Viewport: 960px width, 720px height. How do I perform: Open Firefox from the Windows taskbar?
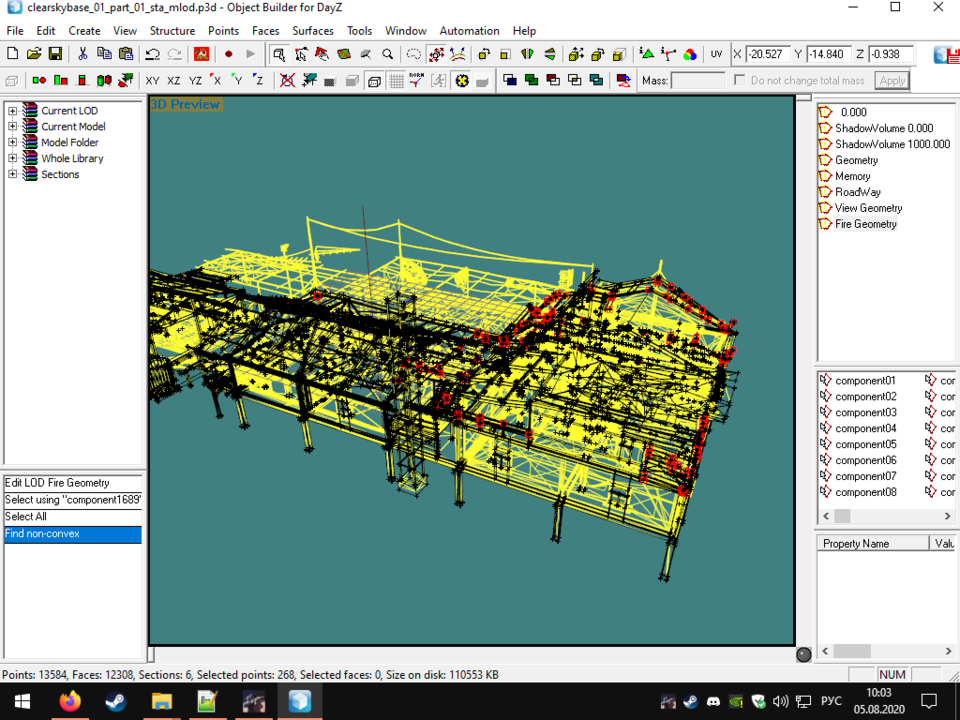[x=70, y=701]
